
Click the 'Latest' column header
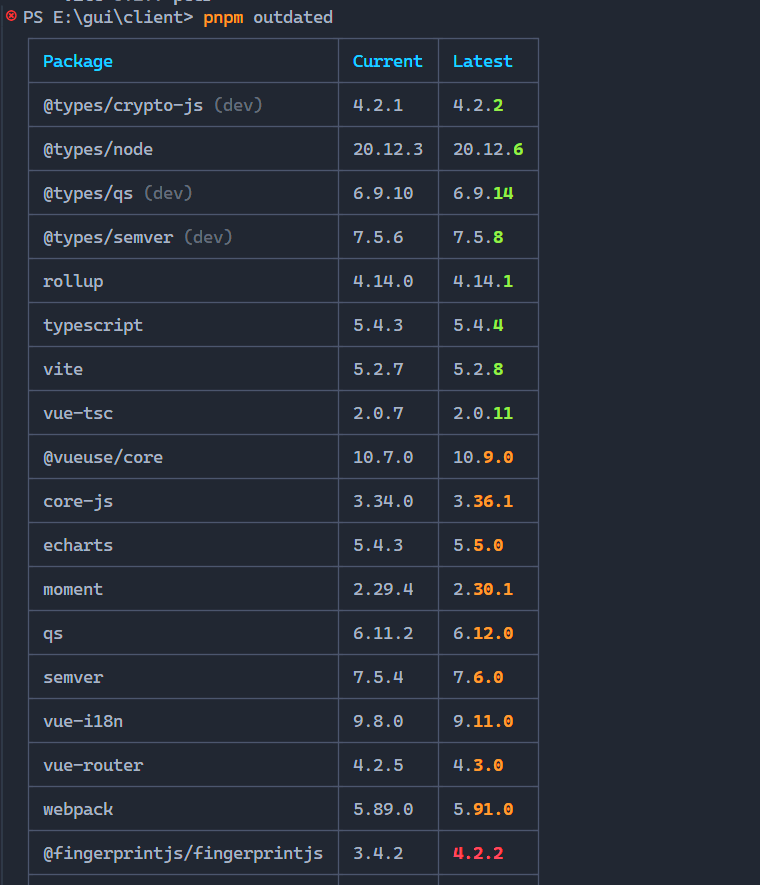(482, 61)
